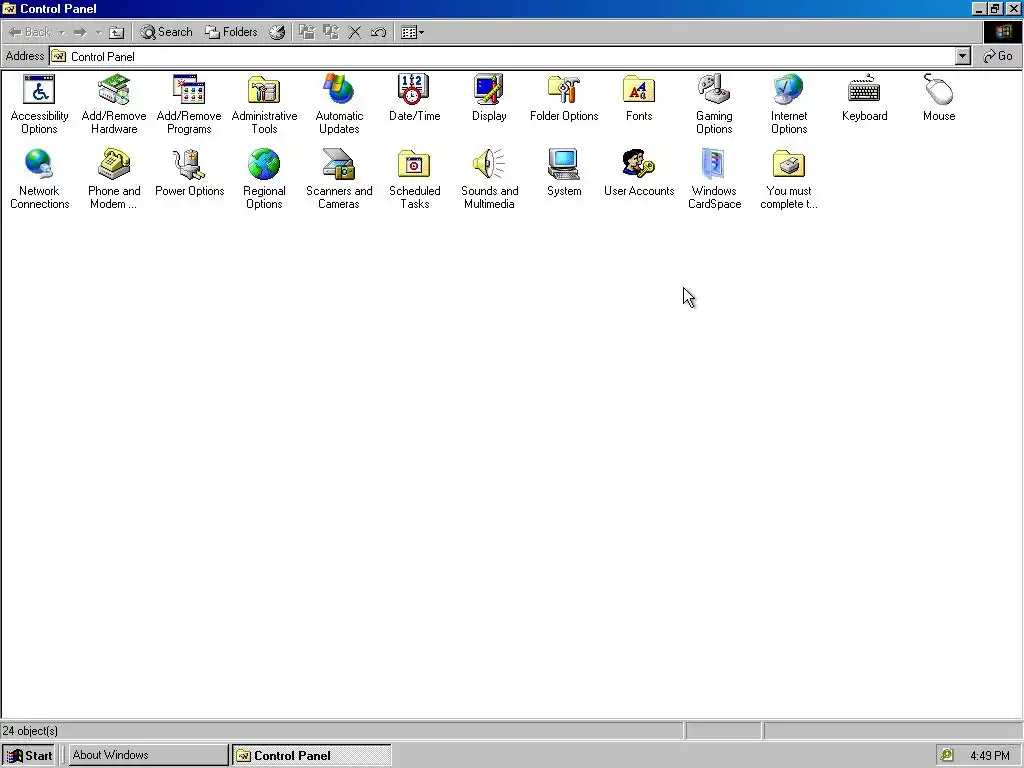Screen dimensions: 1024x768
Task: Click the Delete X toolbar icon
Action: point(355,32)
